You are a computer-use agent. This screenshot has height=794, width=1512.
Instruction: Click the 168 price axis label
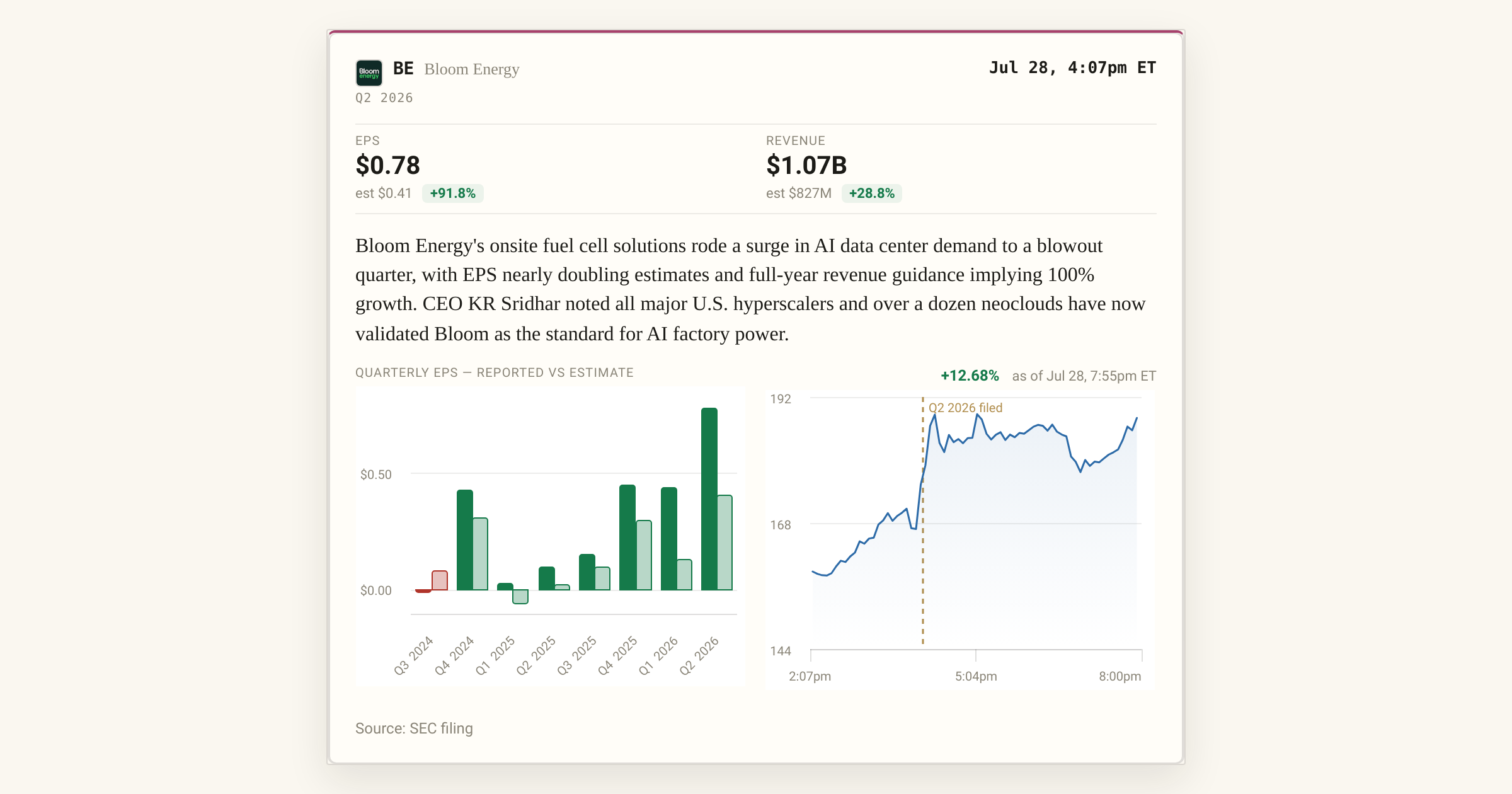point(781,525)
